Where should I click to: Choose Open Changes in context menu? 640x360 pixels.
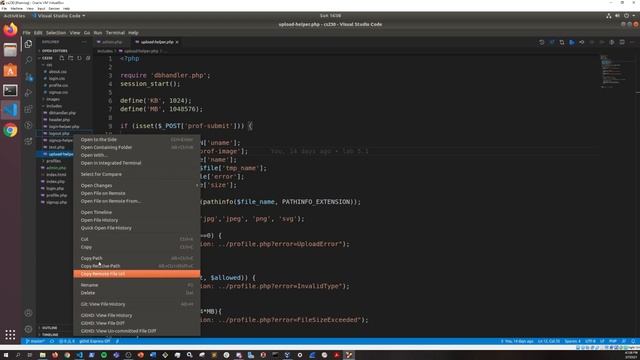pos(137,185)
